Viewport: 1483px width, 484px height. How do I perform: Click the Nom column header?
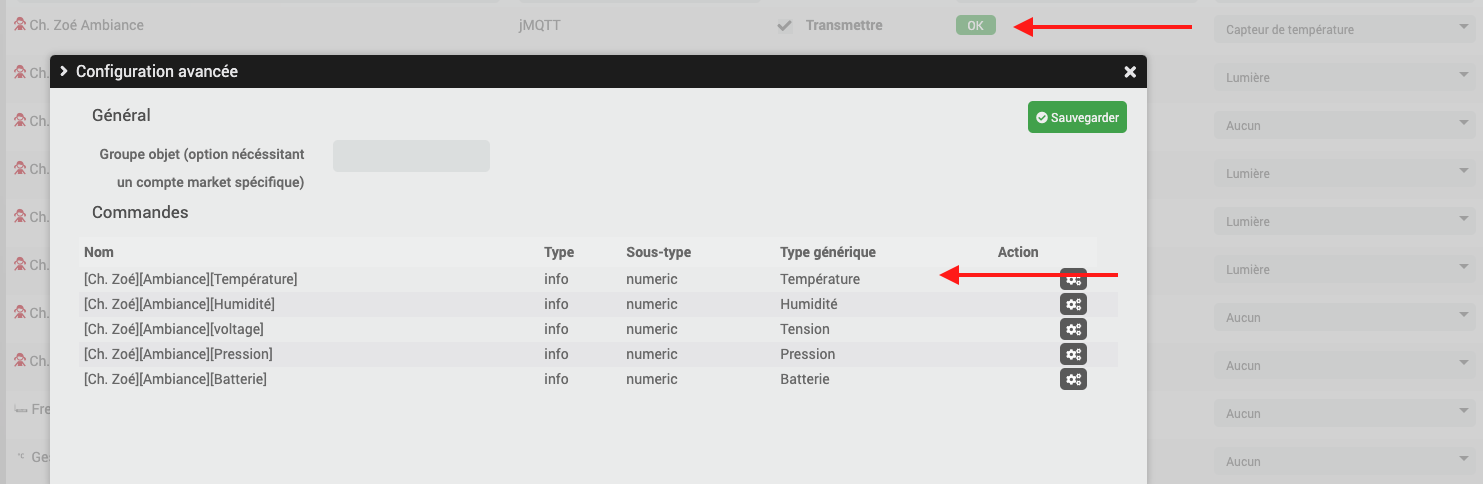point(99,252)
